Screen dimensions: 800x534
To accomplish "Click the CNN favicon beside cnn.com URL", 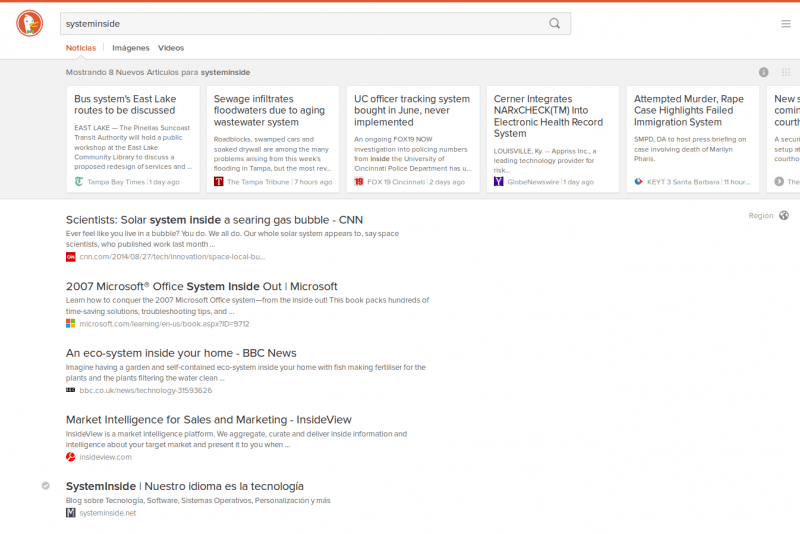I will [70, 257].
